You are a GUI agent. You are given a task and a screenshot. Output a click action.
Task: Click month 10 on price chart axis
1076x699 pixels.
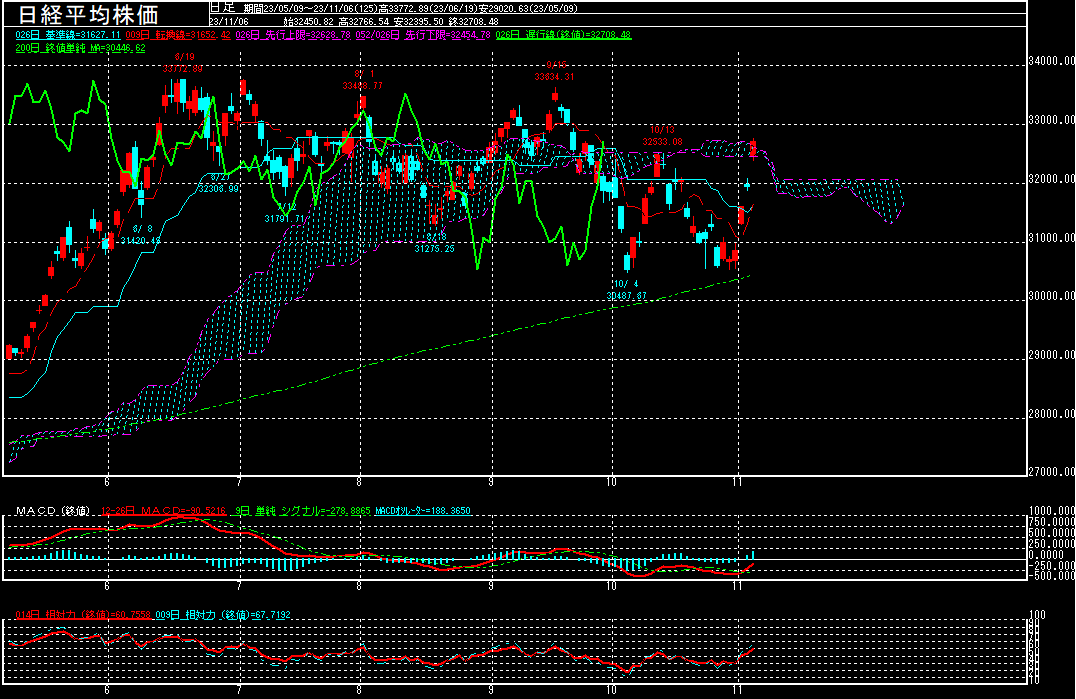click(x=611, y=482)
